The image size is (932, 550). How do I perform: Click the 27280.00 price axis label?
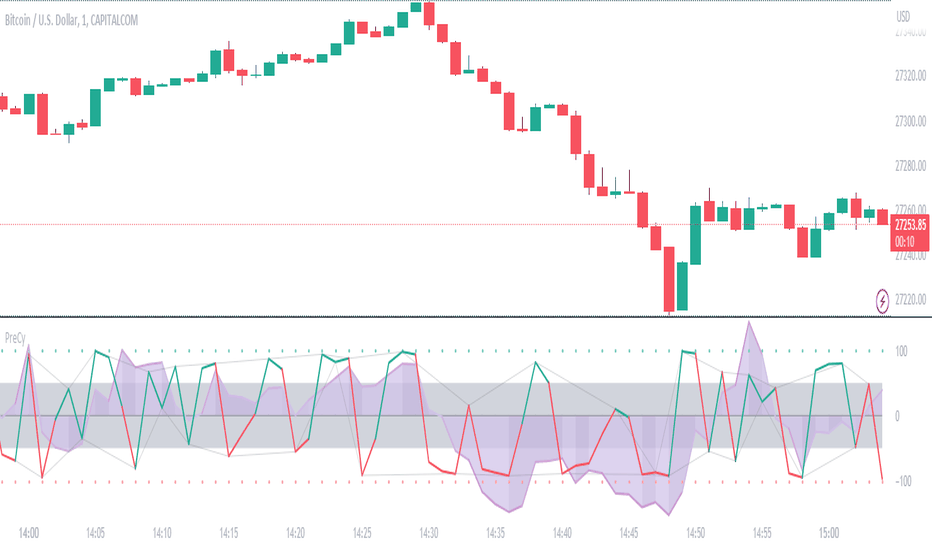click(910, 165)
